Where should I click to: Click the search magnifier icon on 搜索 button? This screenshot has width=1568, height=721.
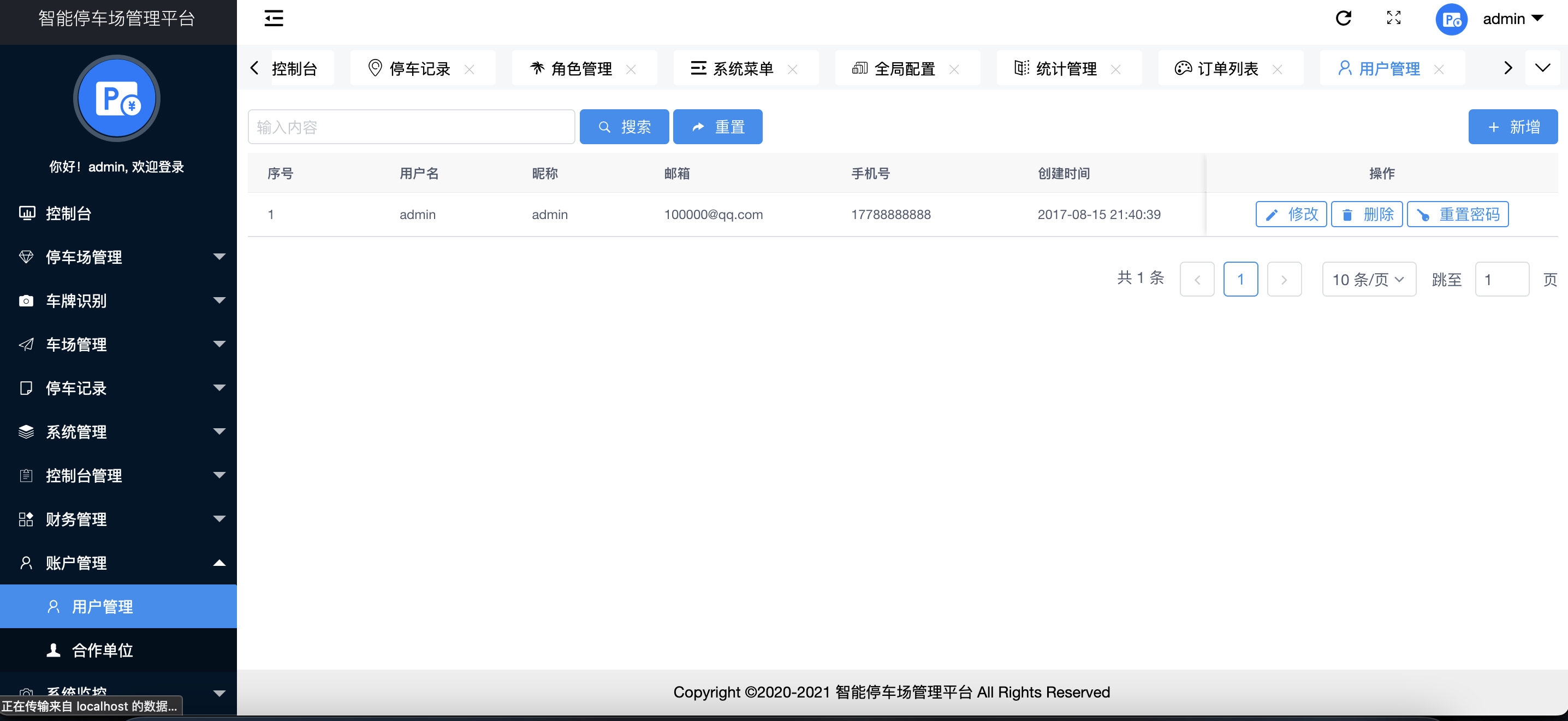click(604, 127)
